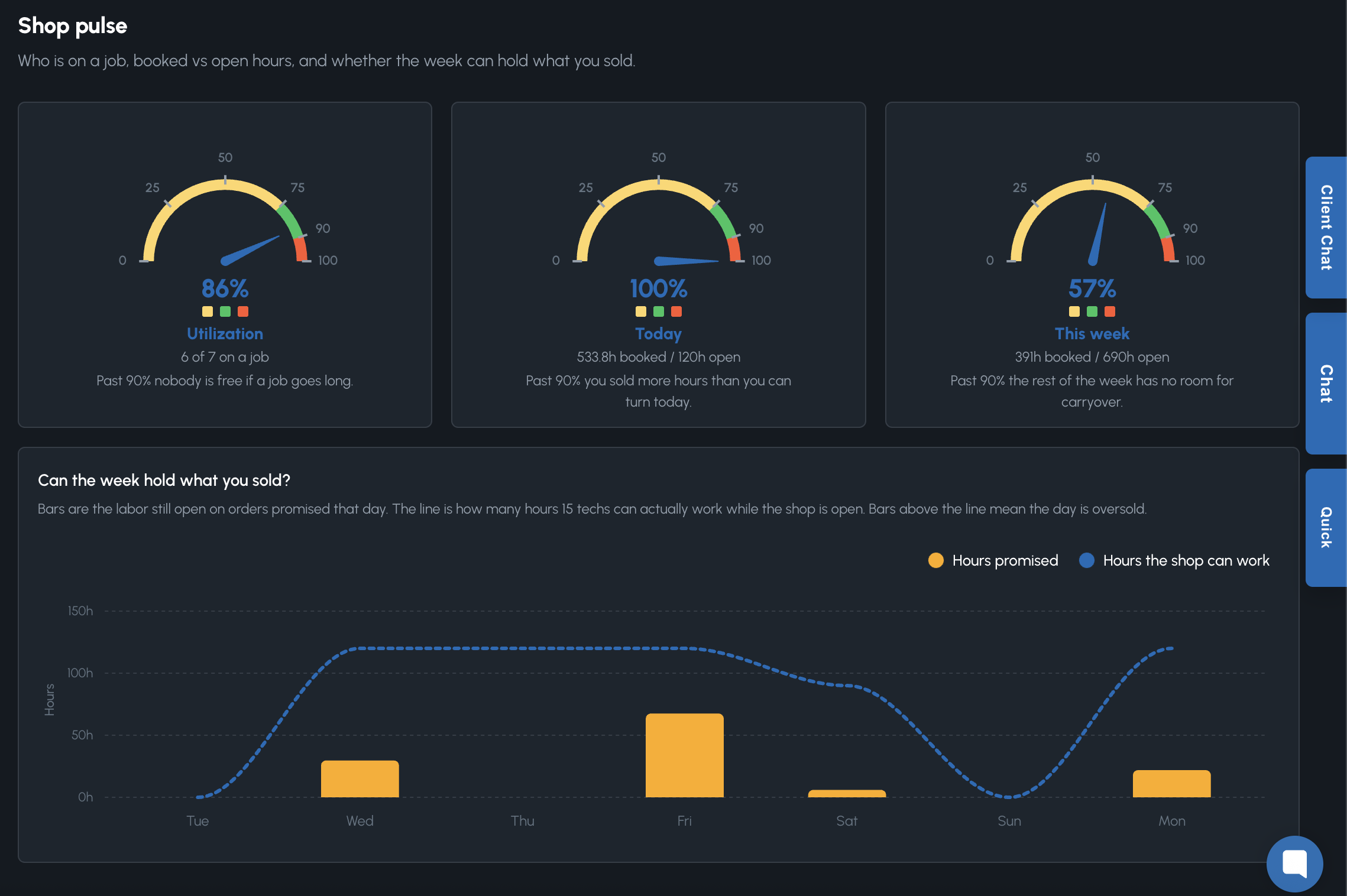The height and width of the screenshot is (896, 1347).
Task: Click the yellow square under 57%
Action: (x=1074, y=311)
